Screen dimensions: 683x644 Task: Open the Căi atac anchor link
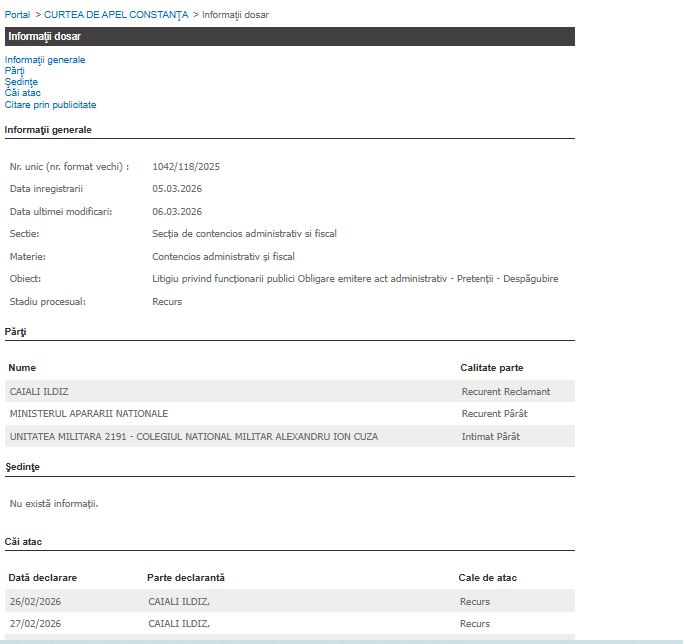pos(23,93)
